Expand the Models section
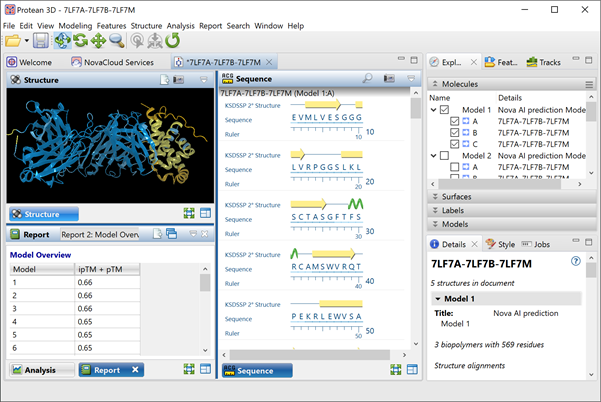 (x=435, y=224)
